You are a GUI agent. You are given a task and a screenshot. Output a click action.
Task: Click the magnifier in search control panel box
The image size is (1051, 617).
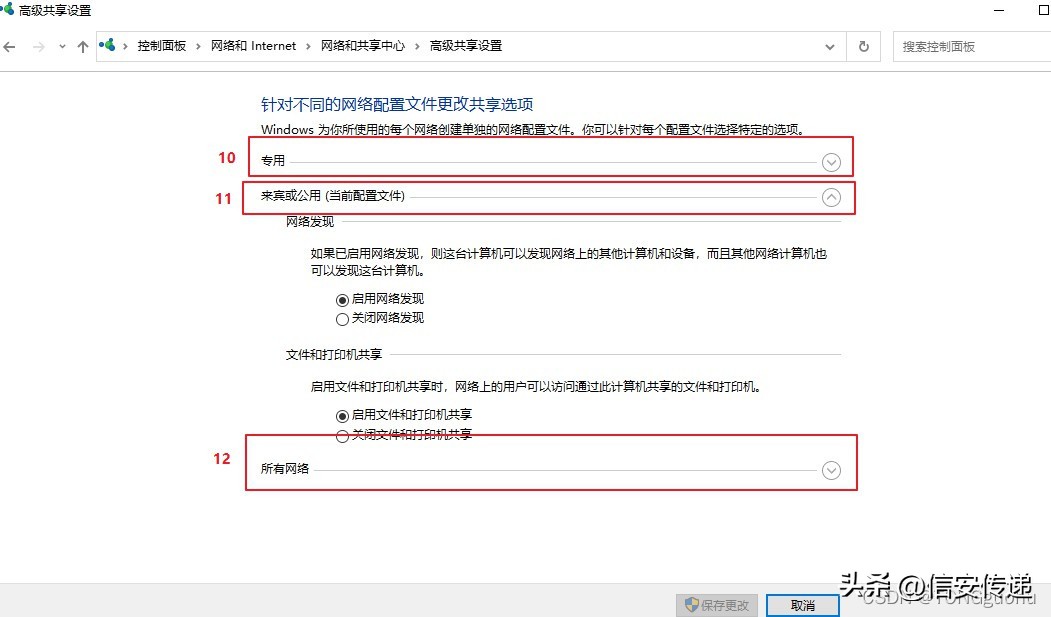pyautogui.click(x=1045, y=46)
